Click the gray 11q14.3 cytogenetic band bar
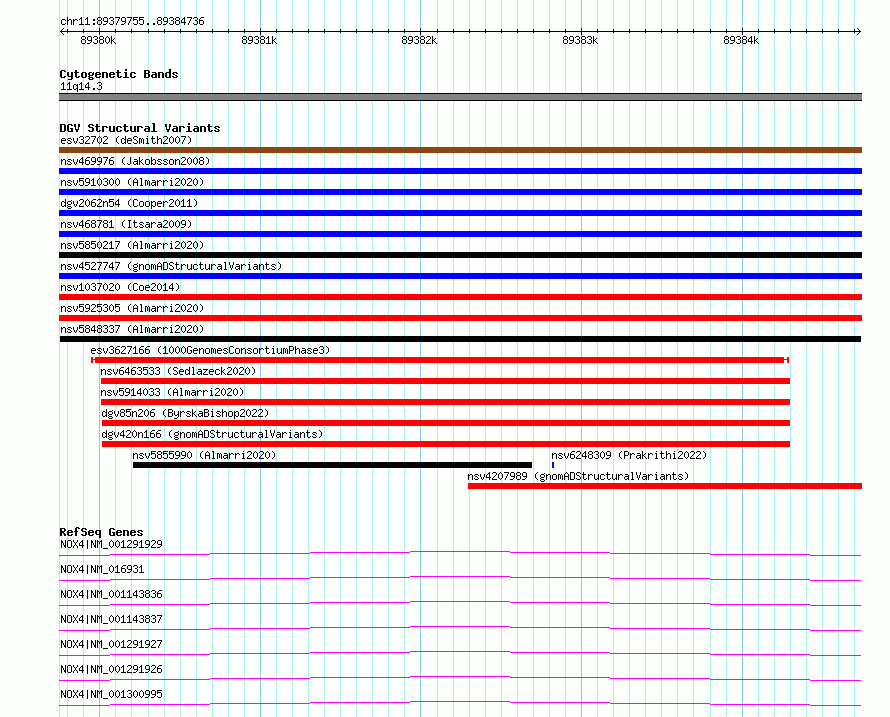 click(460, 97)
